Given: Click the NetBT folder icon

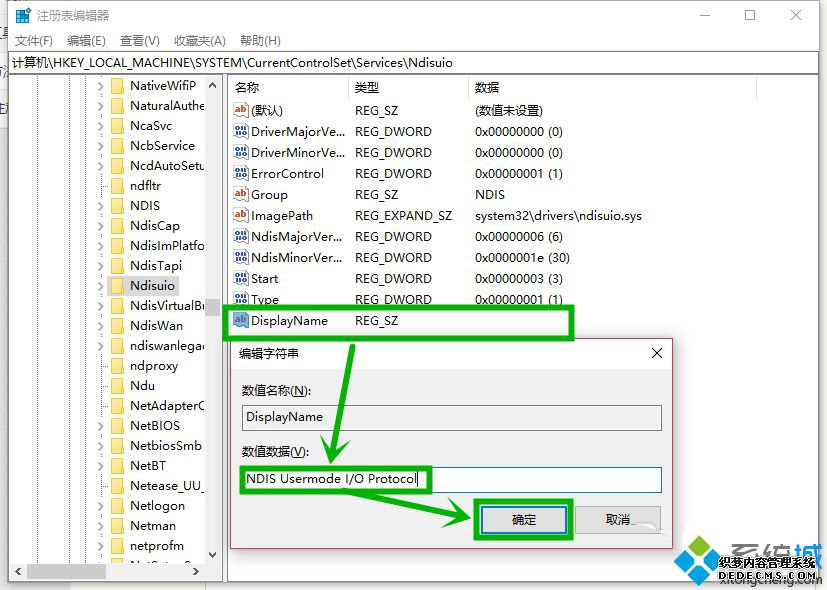Looking at the screenshot, I should click(x=118, y=466).
